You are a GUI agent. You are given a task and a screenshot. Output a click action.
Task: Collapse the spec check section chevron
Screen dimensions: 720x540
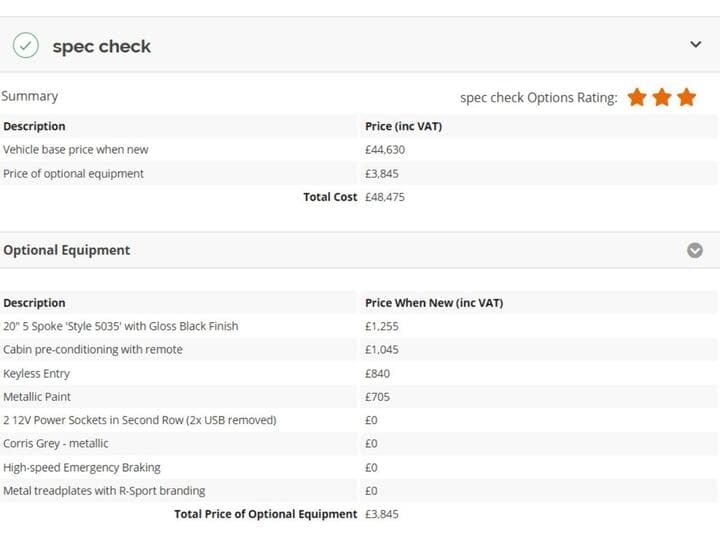(x=696, y=45)
